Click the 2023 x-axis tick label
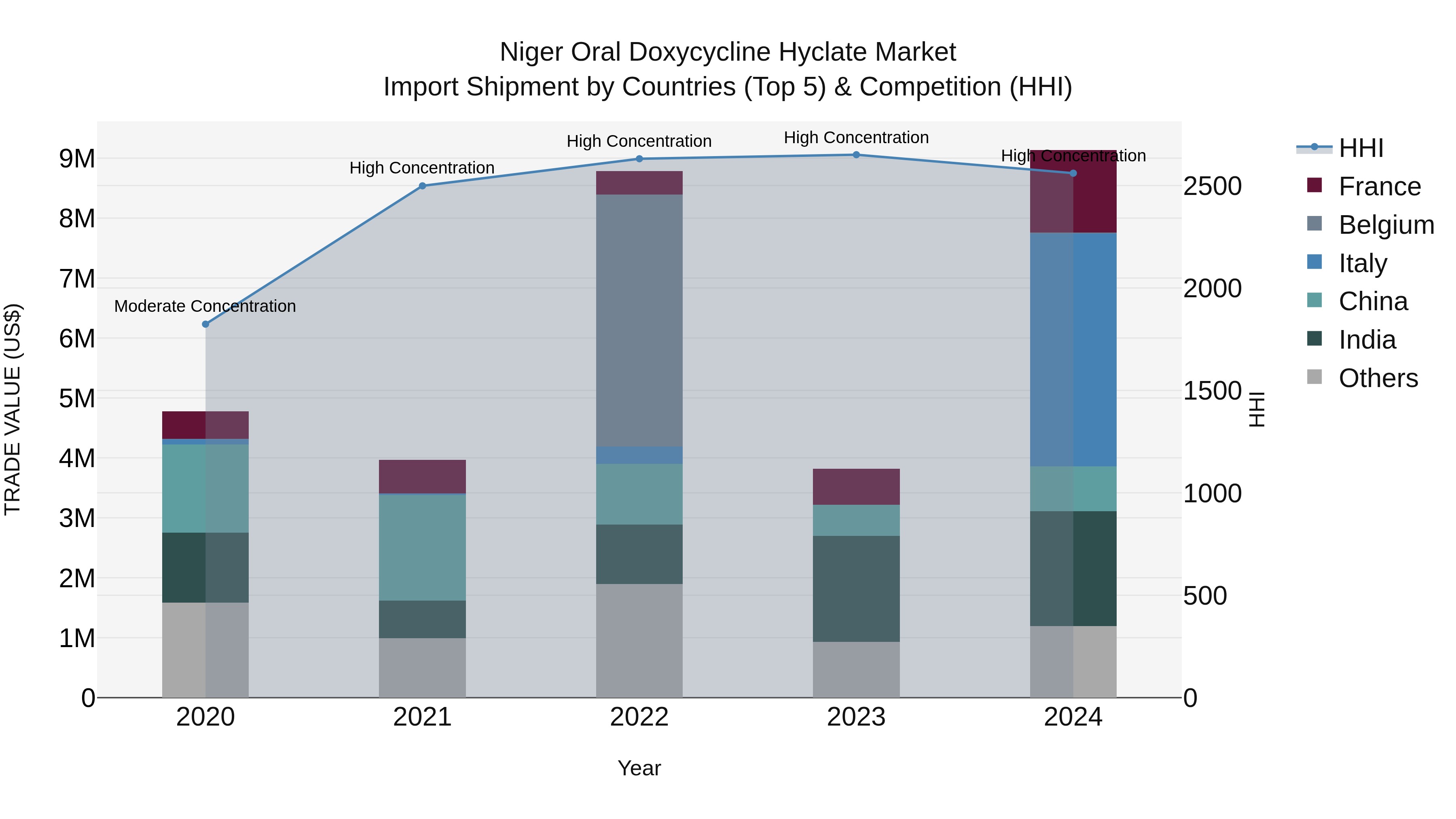Image resolution: width=1456 pixels, height=819 pixels. click(x=856, y=717)
